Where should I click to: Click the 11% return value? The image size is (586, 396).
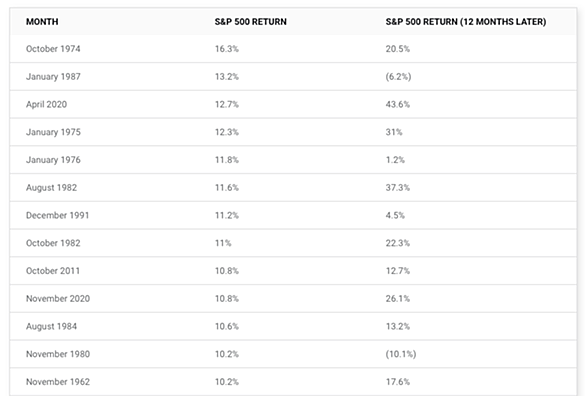pyautogui.click(x=223, y=243)
